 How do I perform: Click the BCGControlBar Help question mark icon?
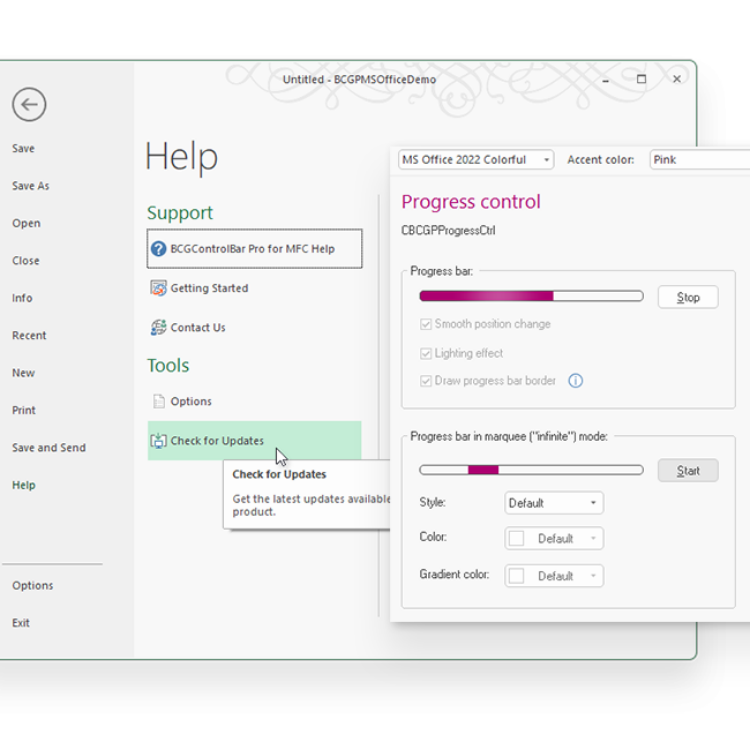(x=158, y=249)
